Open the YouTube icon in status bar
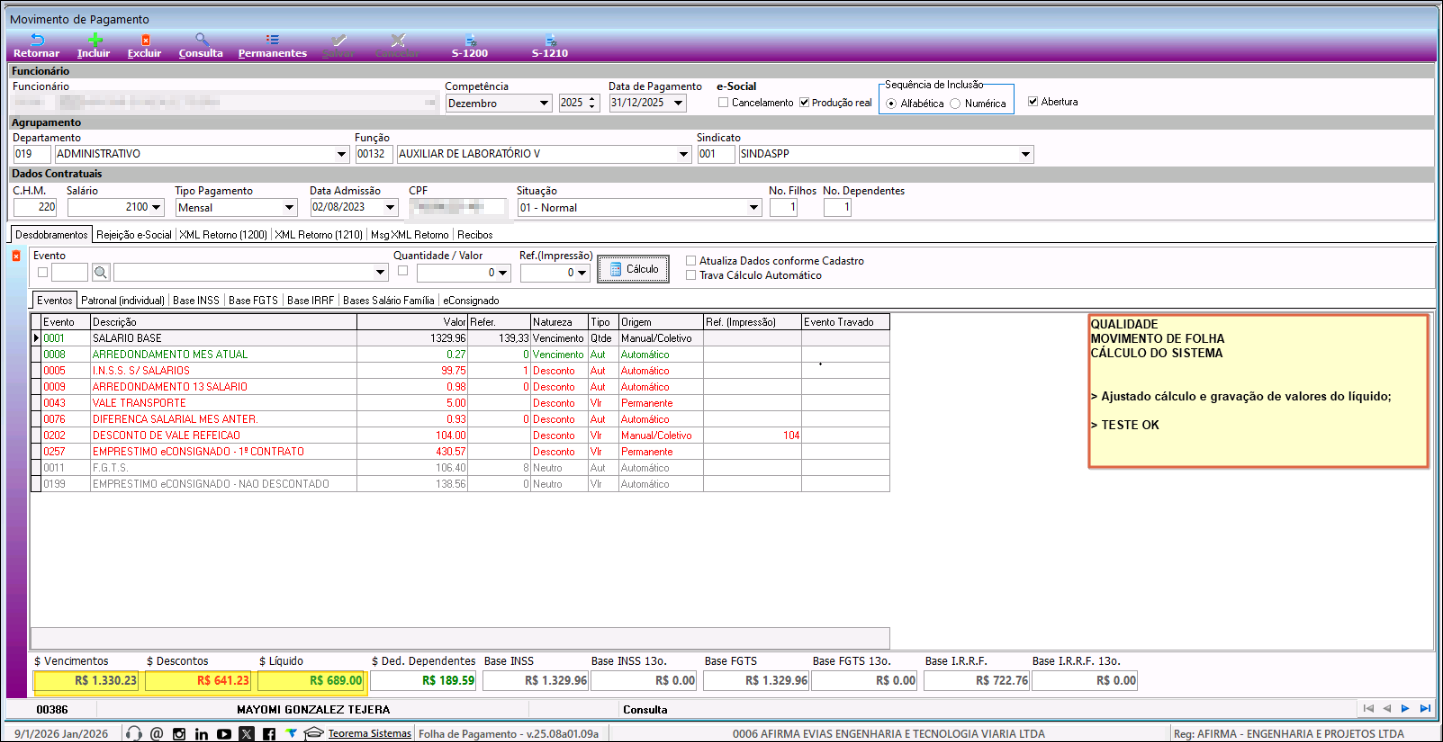Screen dimensions: 1443x742 tap(224, 734)
